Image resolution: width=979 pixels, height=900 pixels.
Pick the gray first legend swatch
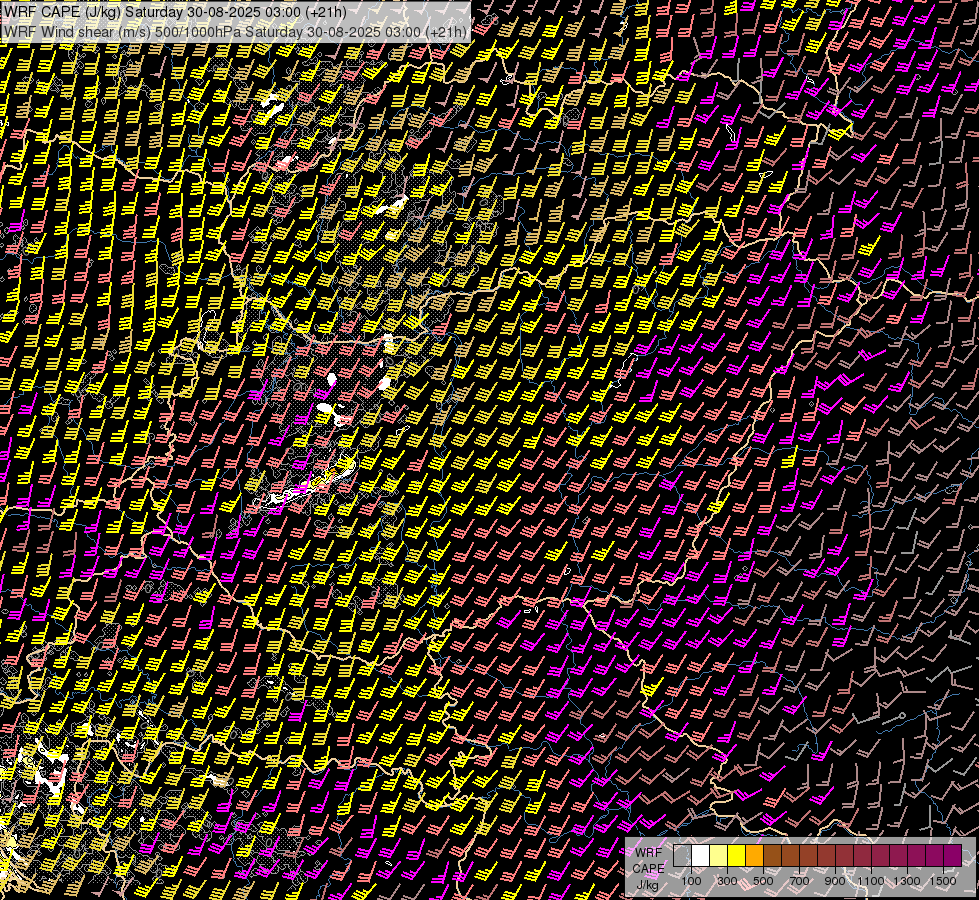click(x=682, y=855)
